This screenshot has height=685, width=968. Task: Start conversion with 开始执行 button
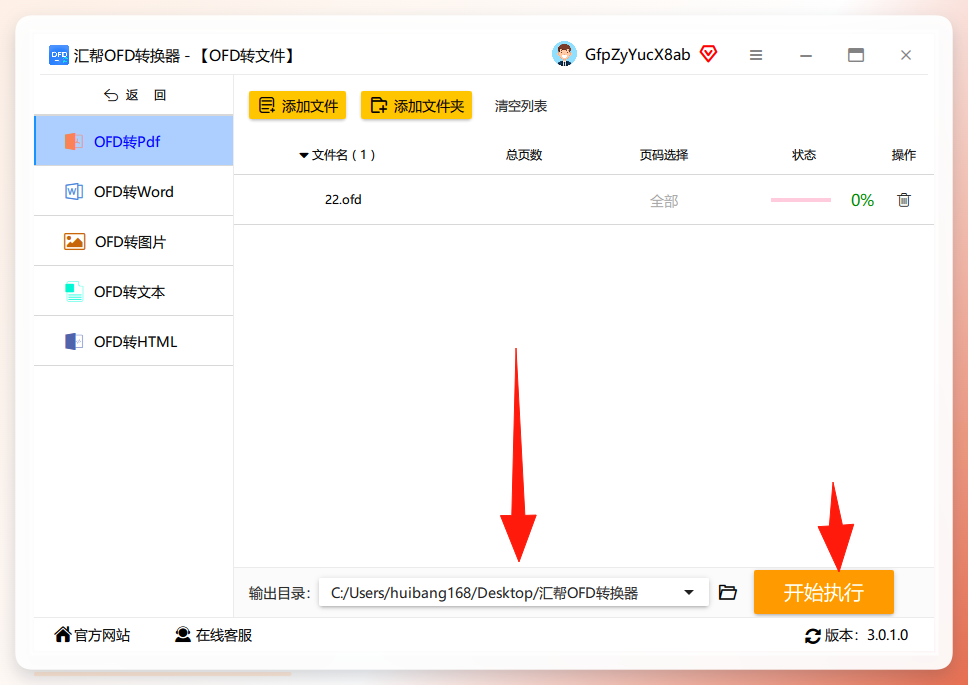pos(824,592)
